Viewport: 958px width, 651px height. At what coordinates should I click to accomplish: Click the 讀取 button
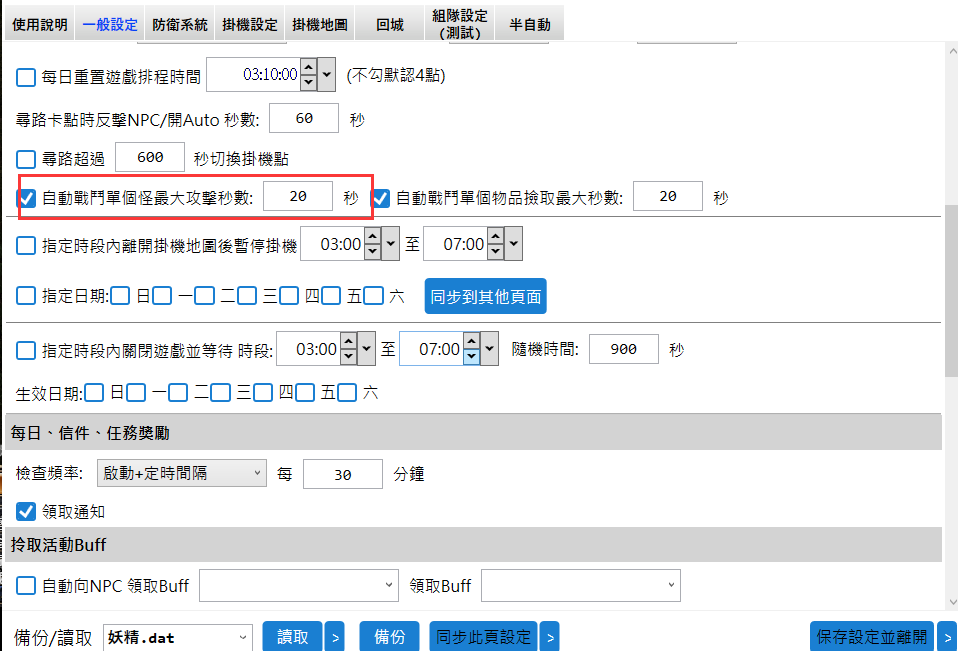pyautogui.click(x=293, y=637)
